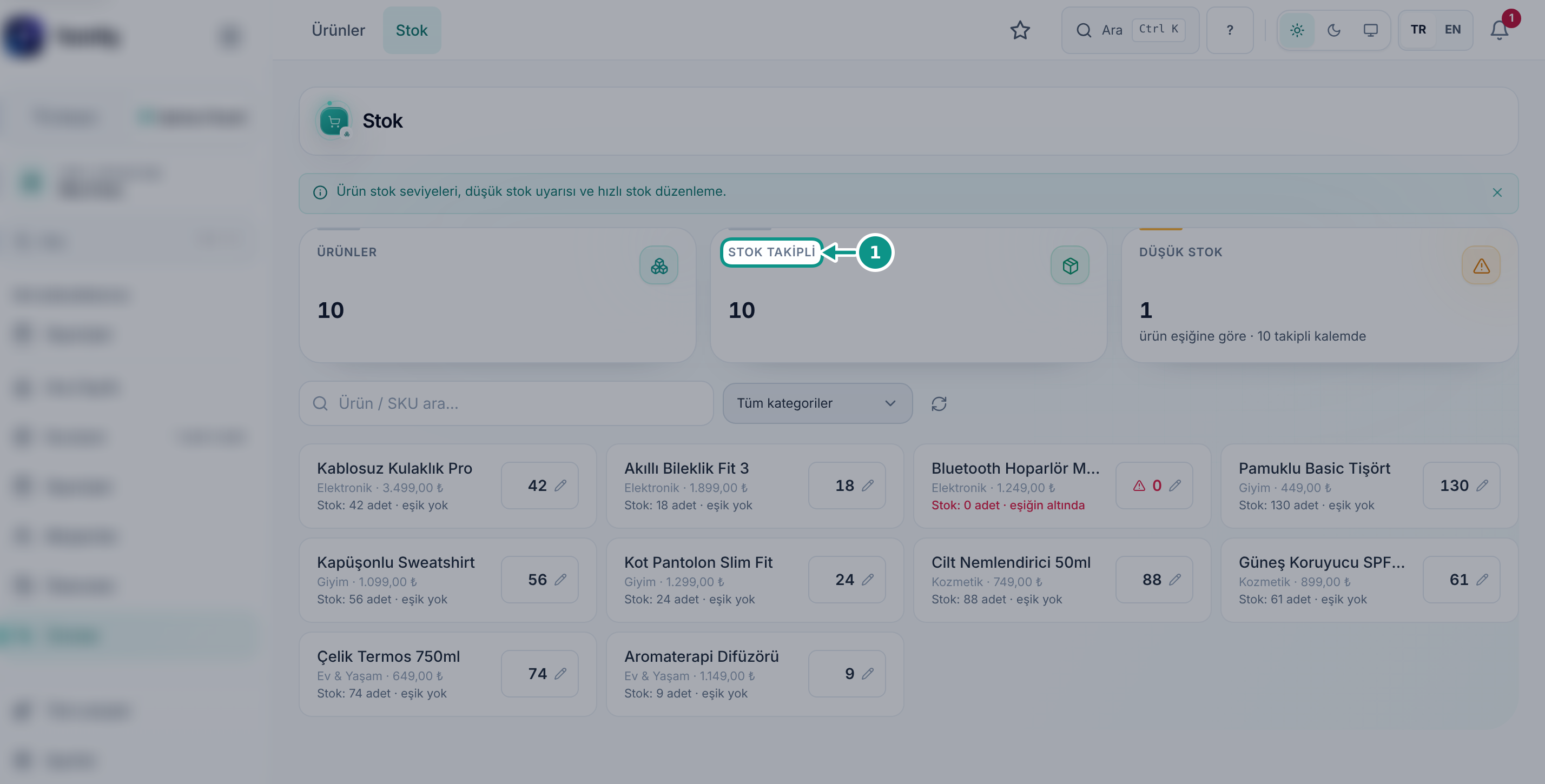Edit stock of Pamuklu Basic Tişört
The height and width of the screenshot is (784, 1545).
pos(1461,486)
